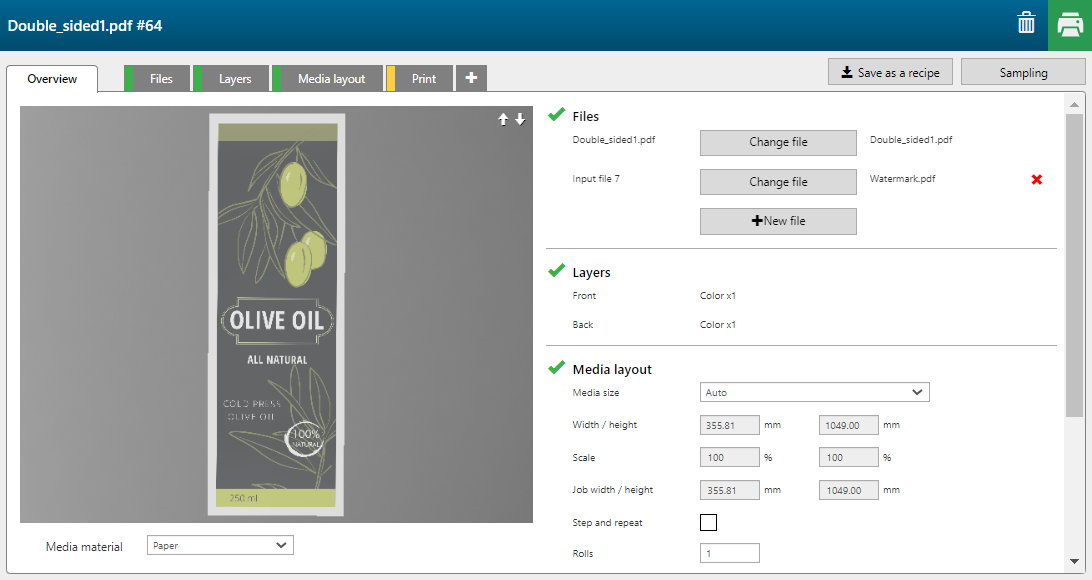Click the green printer icon
This screenshot has width=1092, height=580.
coord(1069,24)
